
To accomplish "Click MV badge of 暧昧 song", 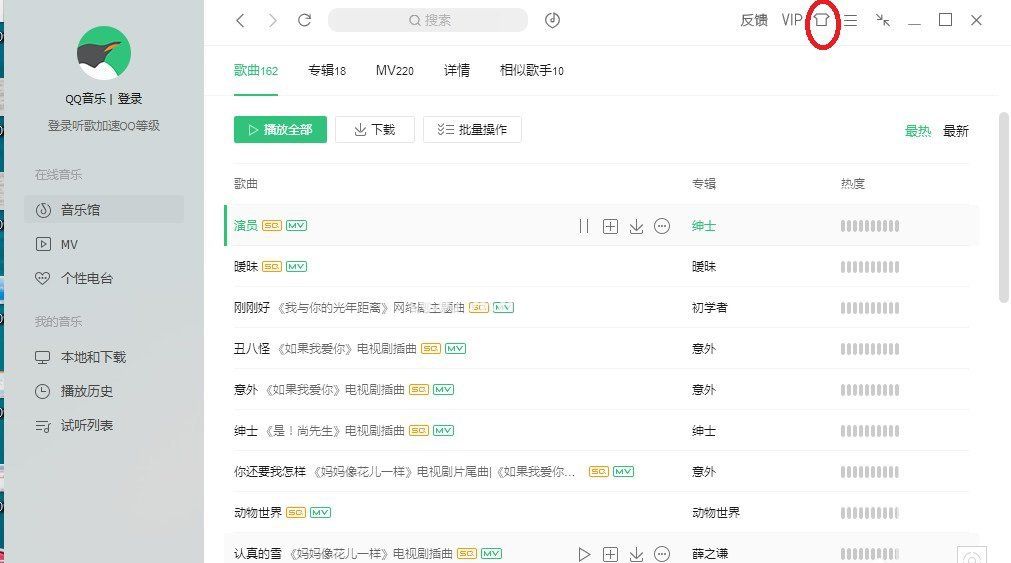I will coord(297,266).
